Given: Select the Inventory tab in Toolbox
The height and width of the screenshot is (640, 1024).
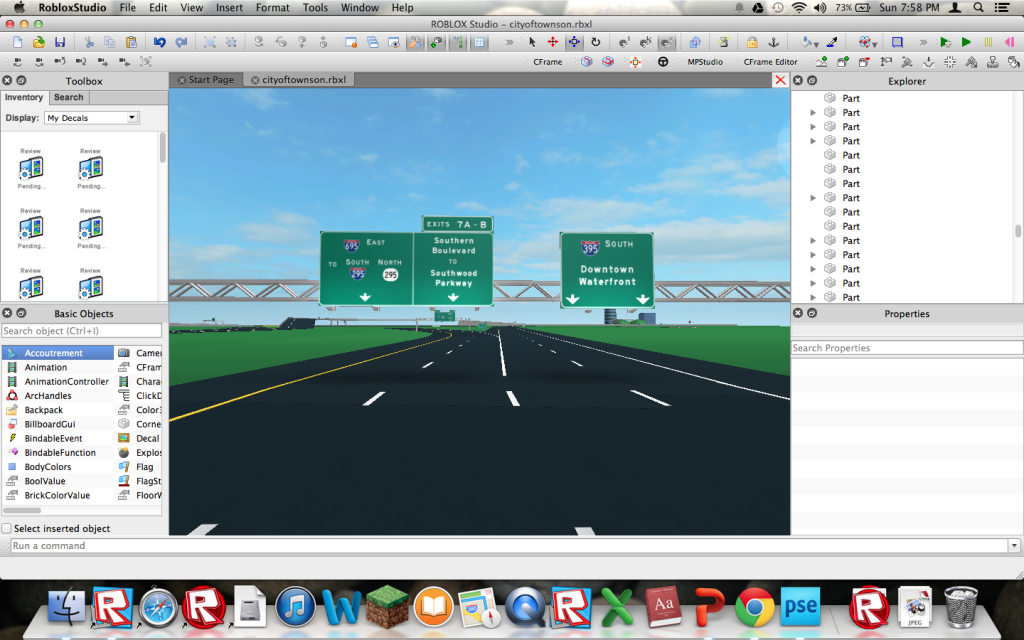Looking at the screenshot, I should click(x=24, y=97).
